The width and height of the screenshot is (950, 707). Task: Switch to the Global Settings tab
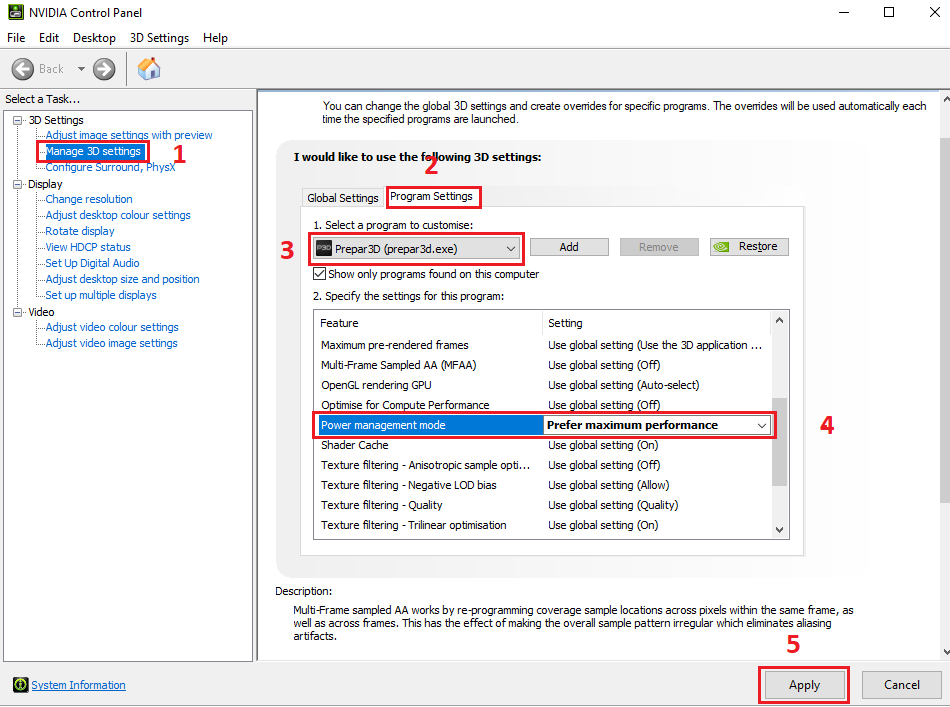point(343,198)
